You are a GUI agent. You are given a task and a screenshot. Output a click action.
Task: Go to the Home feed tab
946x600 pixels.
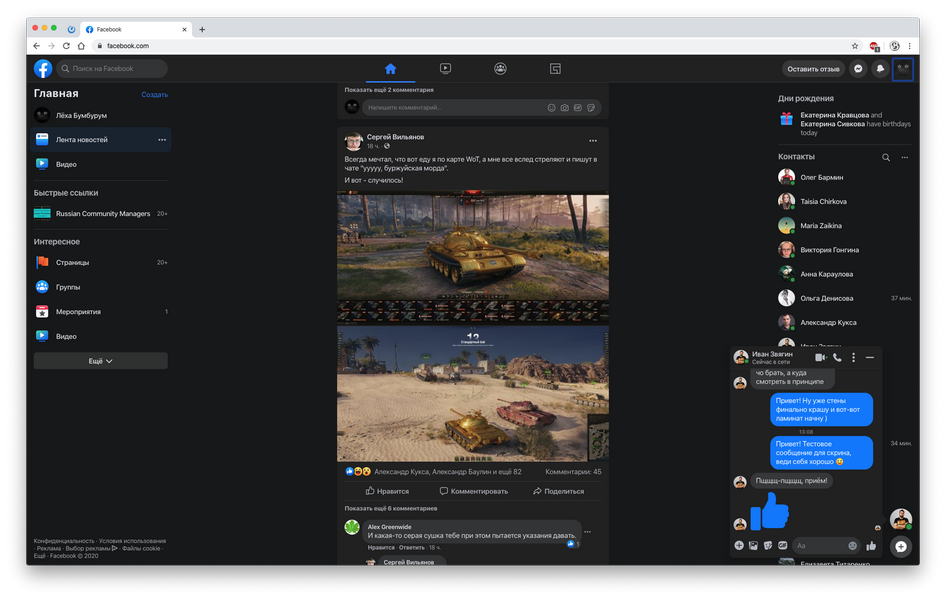(x=390, y=69)
